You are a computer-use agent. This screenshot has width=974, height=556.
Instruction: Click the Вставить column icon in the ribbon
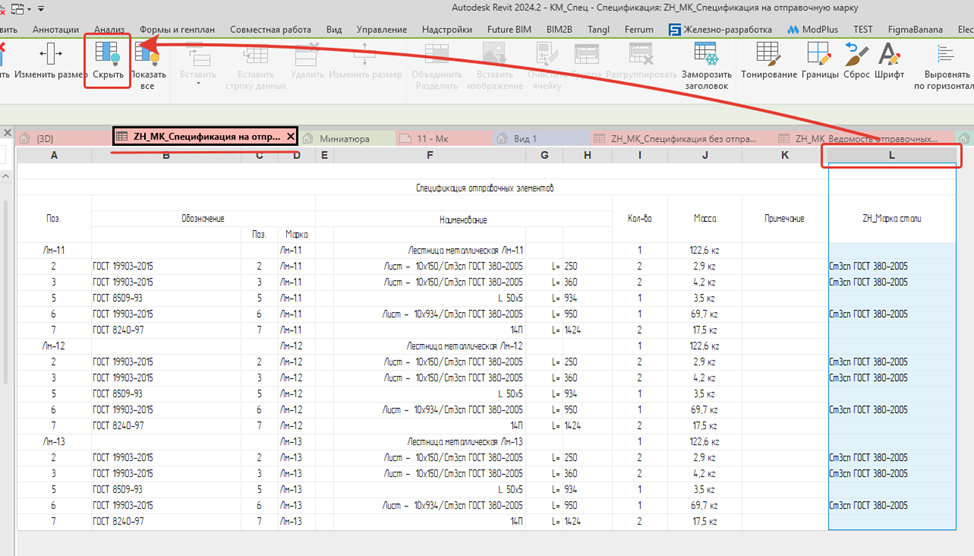point(198,56)
